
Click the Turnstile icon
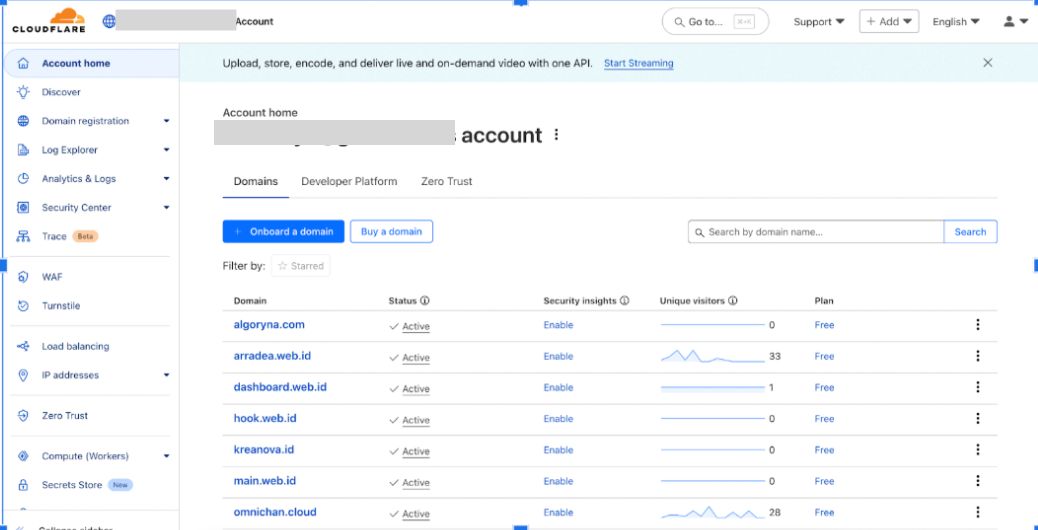click(23, 306)
